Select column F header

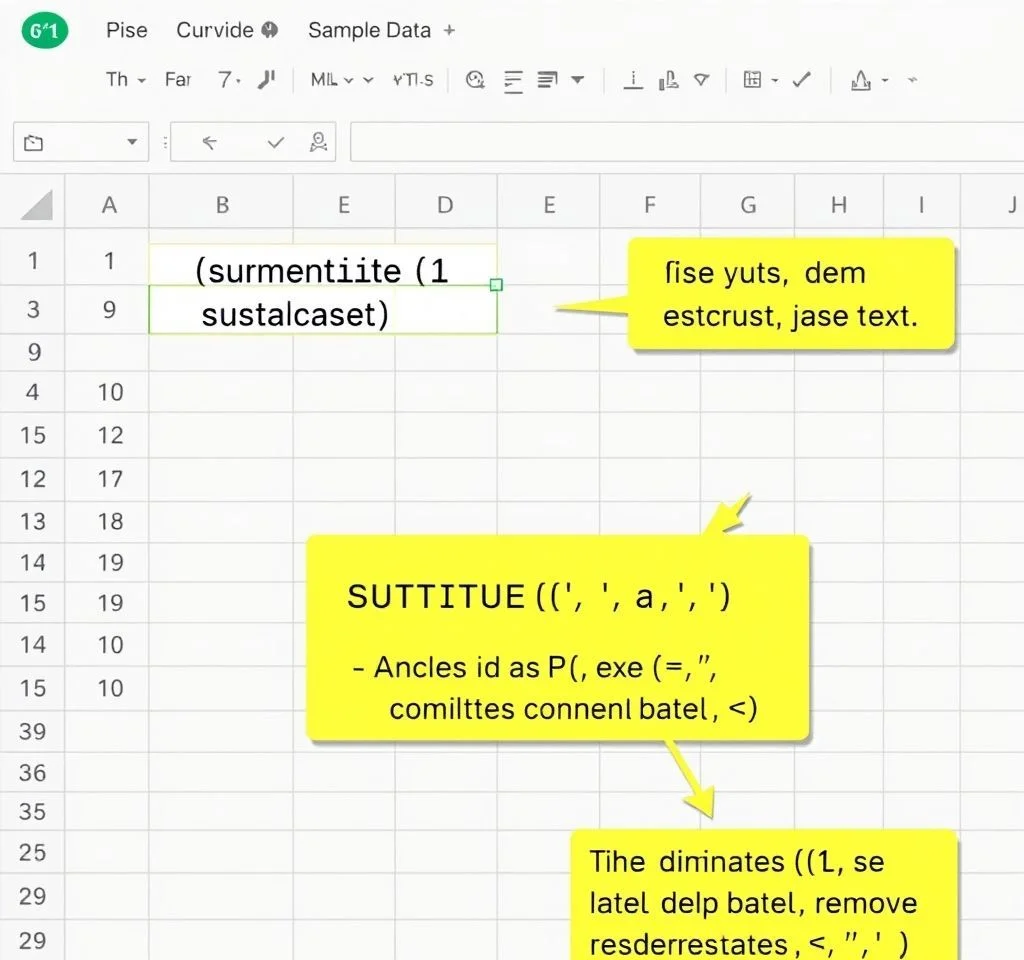pyautogui.click(x=649, y=205)
